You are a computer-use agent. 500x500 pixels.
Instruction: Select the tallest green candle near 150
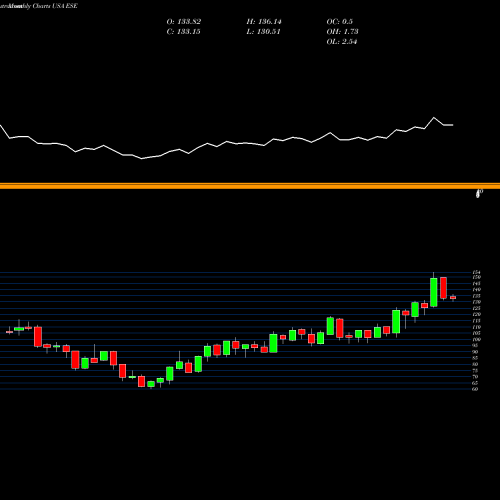point(434,292)
